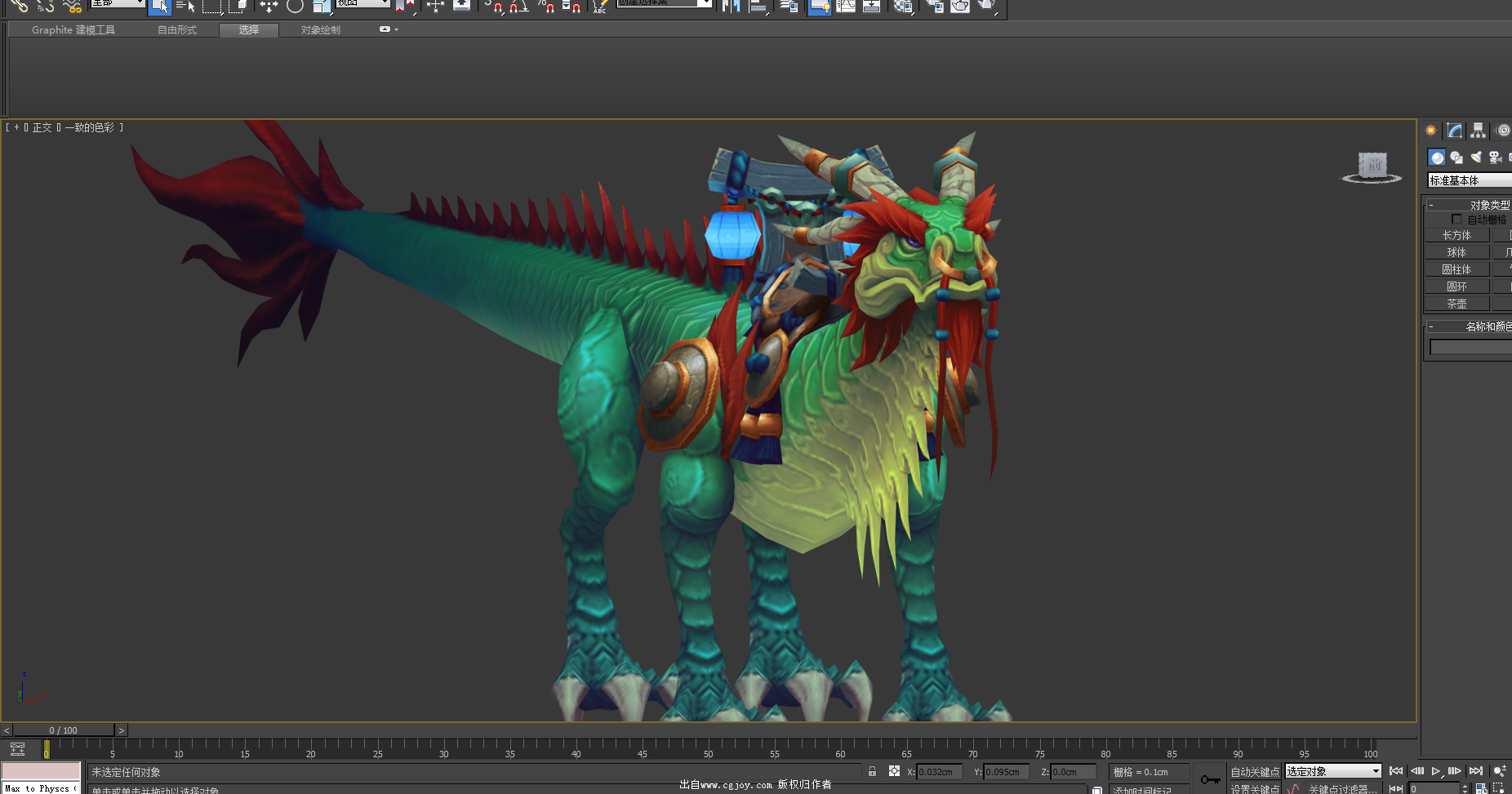Create a 长方体 box primitive

[x=1457, y=235]
